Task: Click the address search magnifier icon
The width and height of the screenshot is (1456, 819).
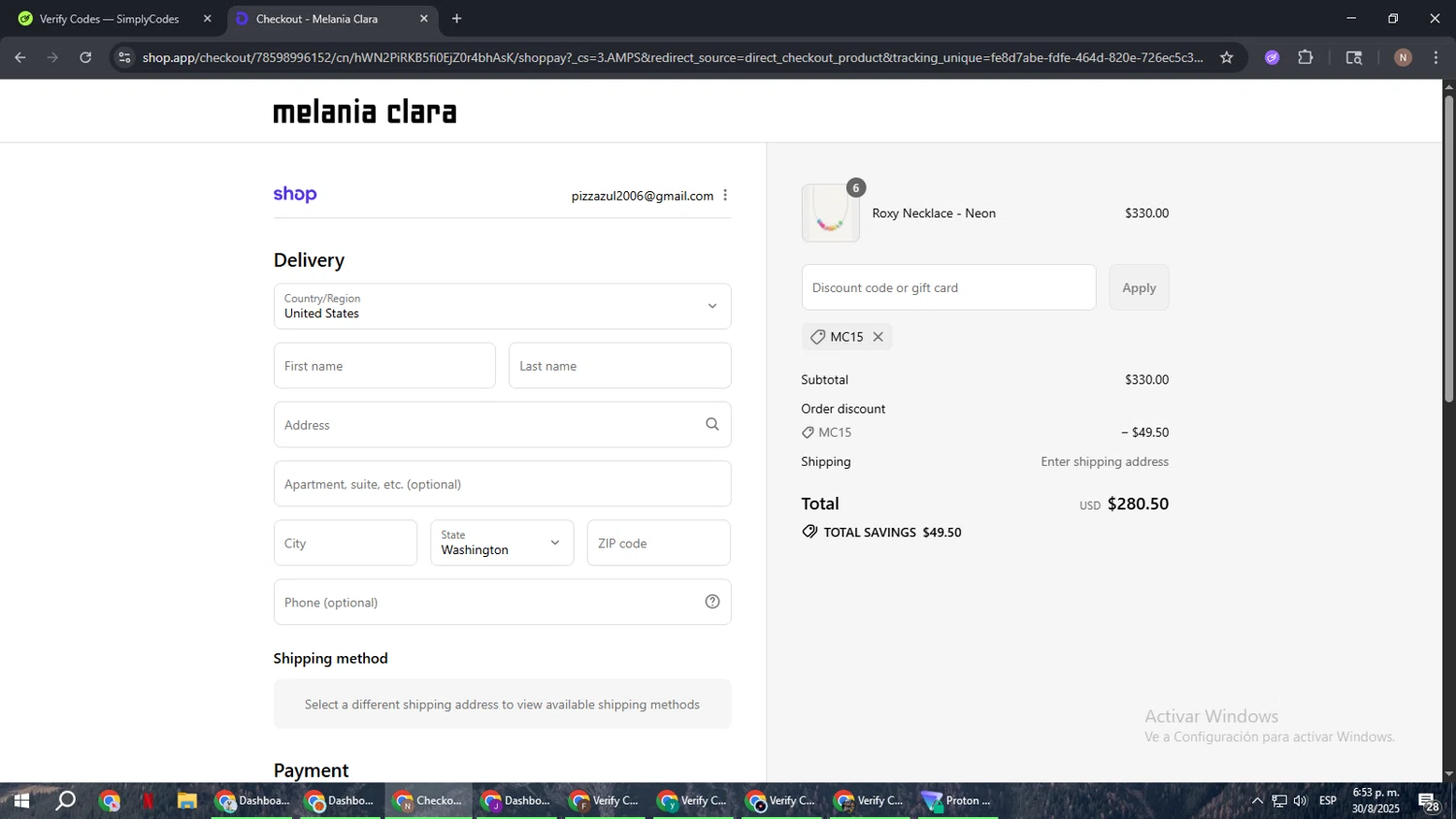Action: (712, 424)
